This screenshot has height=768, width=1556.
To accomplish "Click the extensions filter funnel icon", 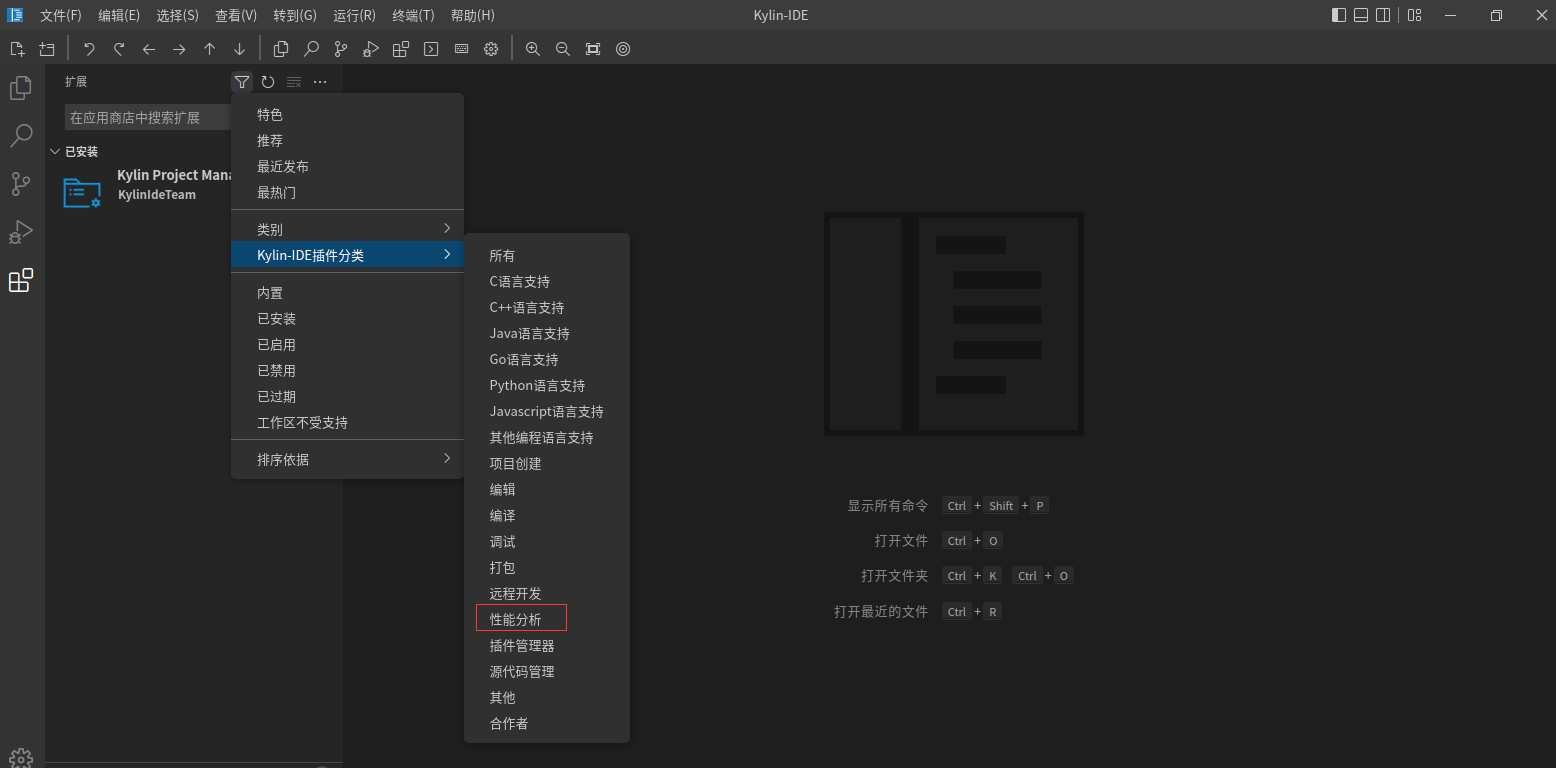I will 242,82.
